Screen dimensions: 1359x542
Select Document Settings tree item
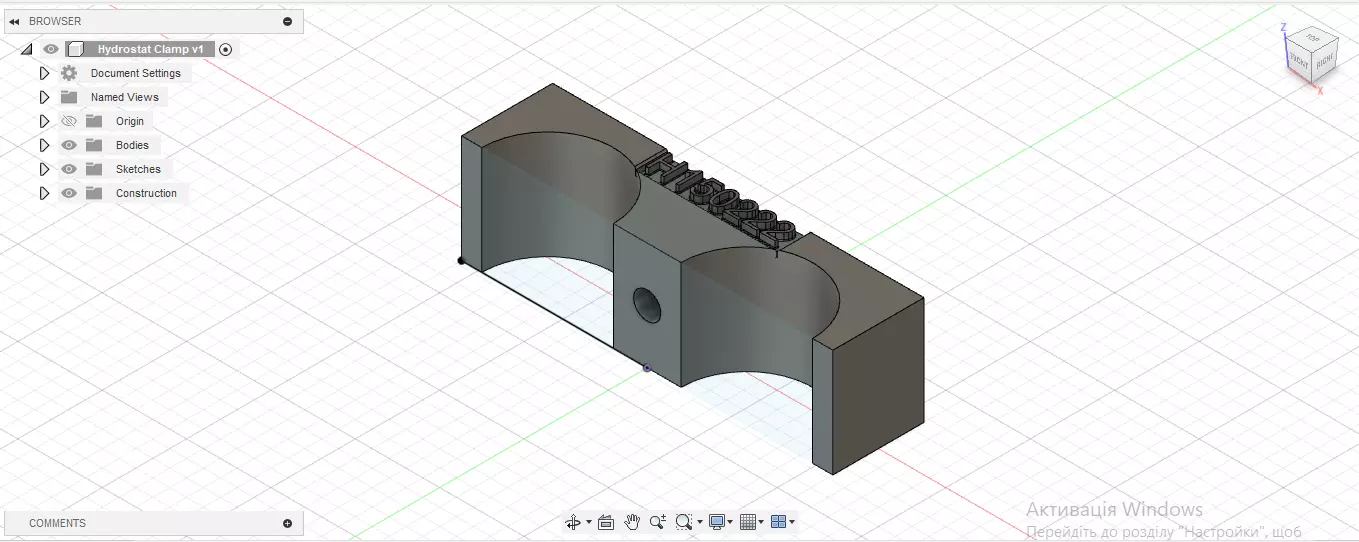136,73
